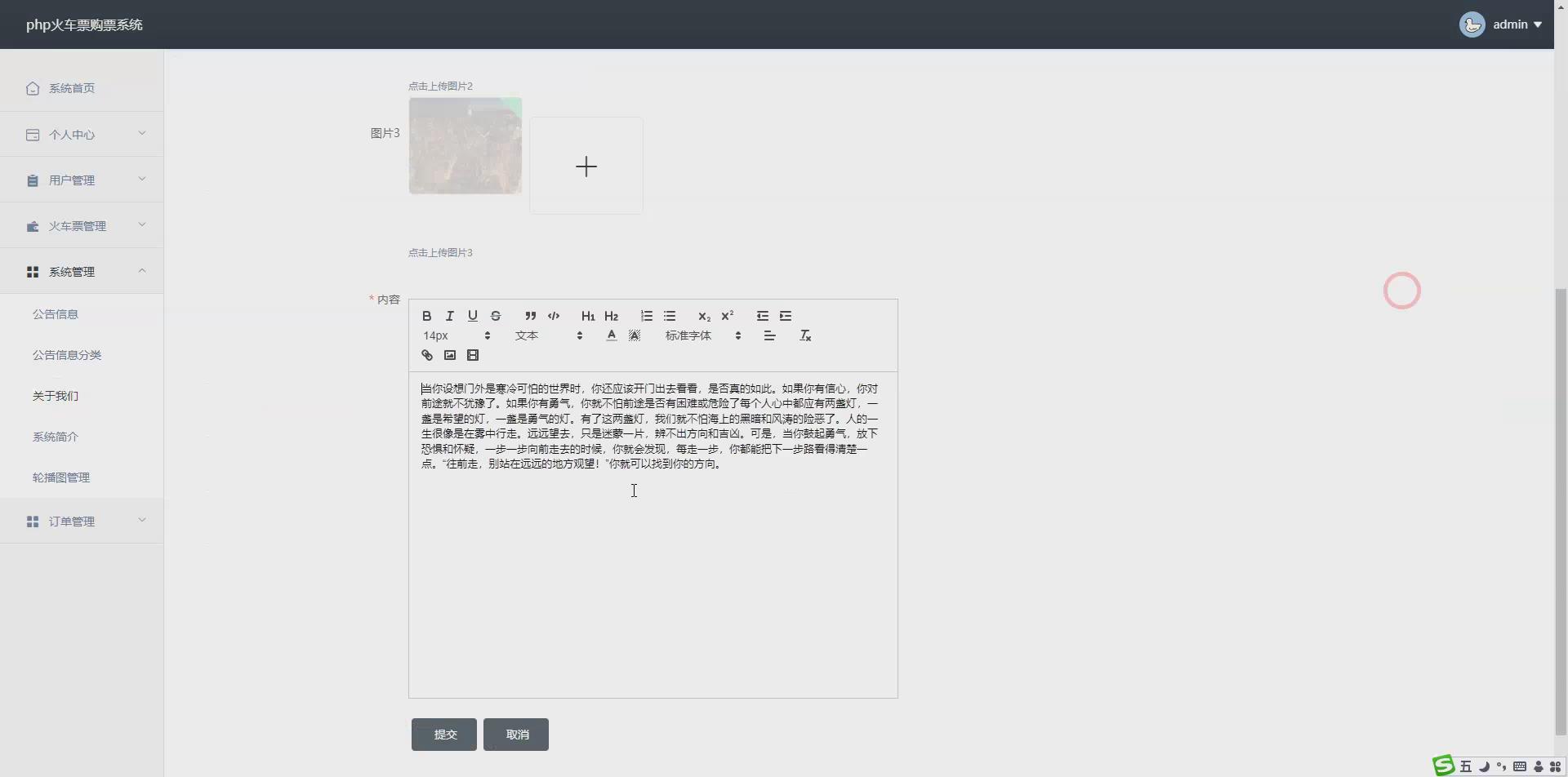Click the plus tile to upload image
Viewport: 1568px width, 777px height.
[586, 166]
